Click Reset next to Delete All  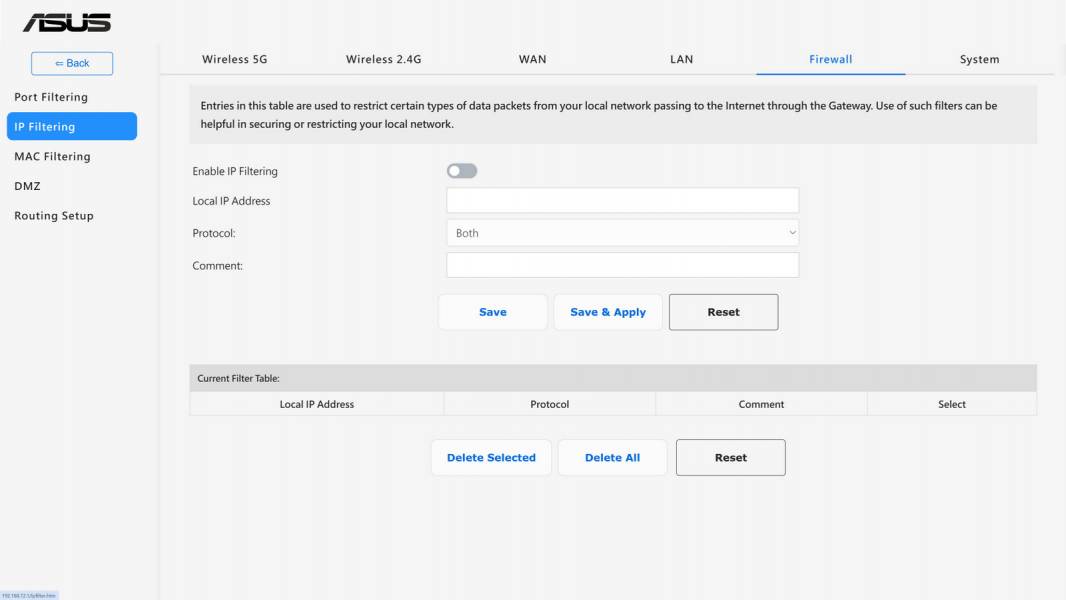[x=731, y=457]
